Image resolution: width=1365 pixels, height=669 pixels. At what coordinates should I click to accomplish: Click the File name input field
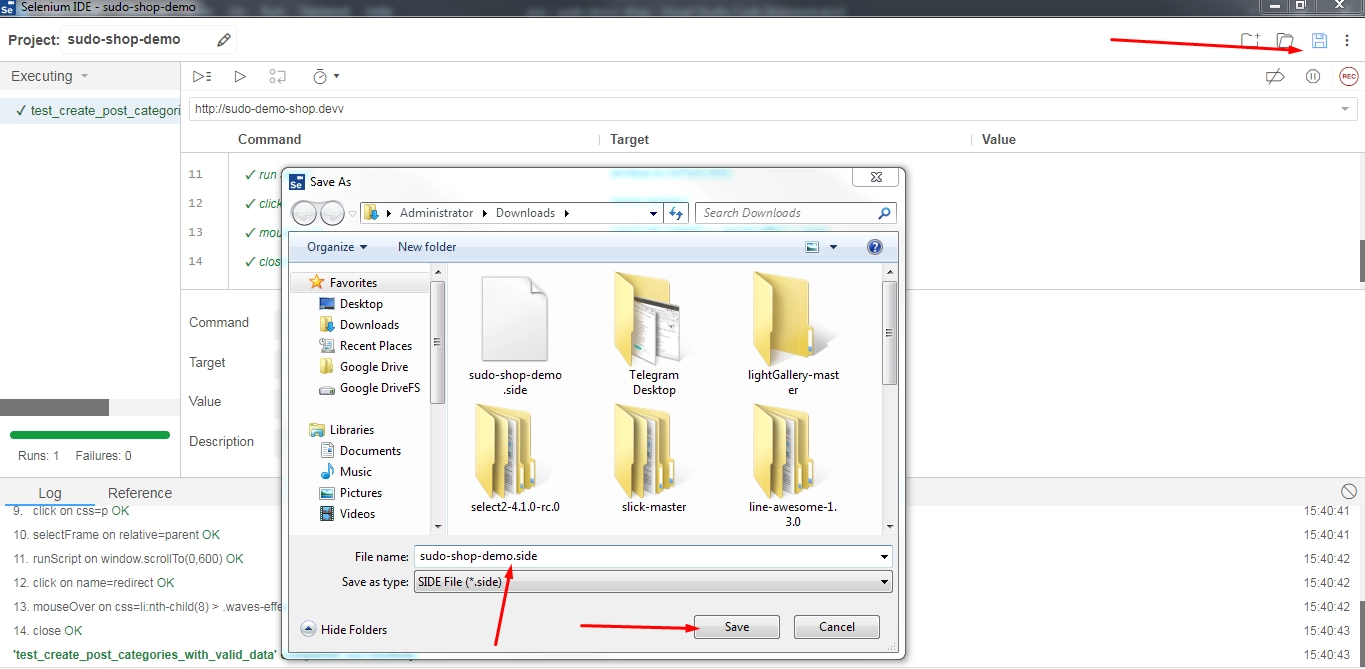[645, 556]
